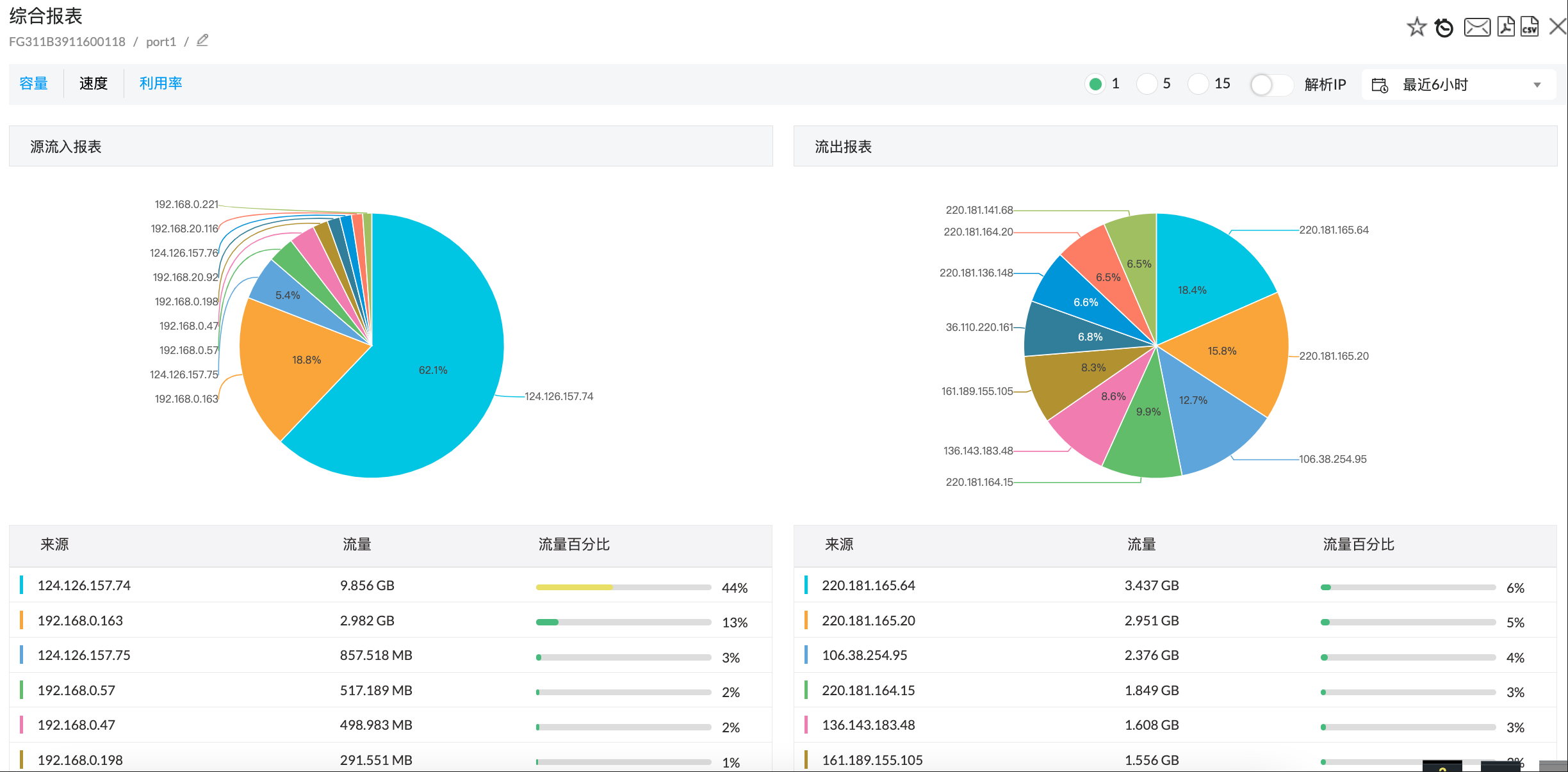This screenshot has height=772, width=1568.
Task: Click source IP 124.126.157.74 in table
Action: pos(84,585)
